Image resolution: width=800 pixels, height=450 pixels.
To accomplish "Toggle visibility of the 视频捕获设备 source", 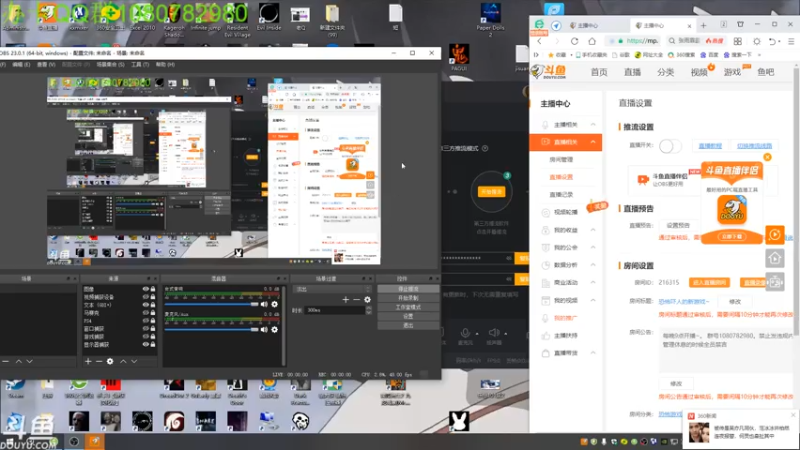I will (x=145, y=297).
